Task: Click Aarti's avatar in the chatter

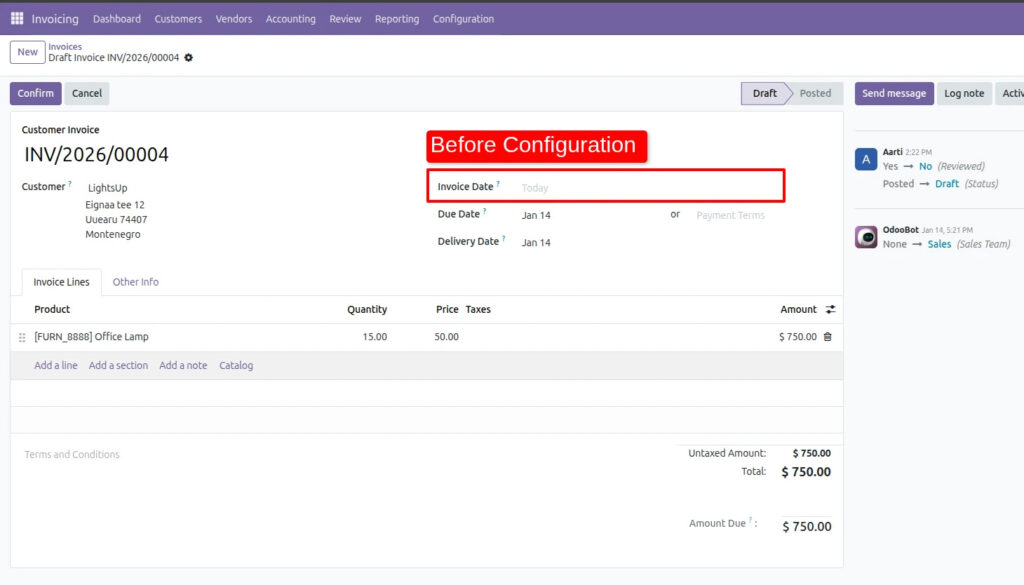Action: coord(866,159)
